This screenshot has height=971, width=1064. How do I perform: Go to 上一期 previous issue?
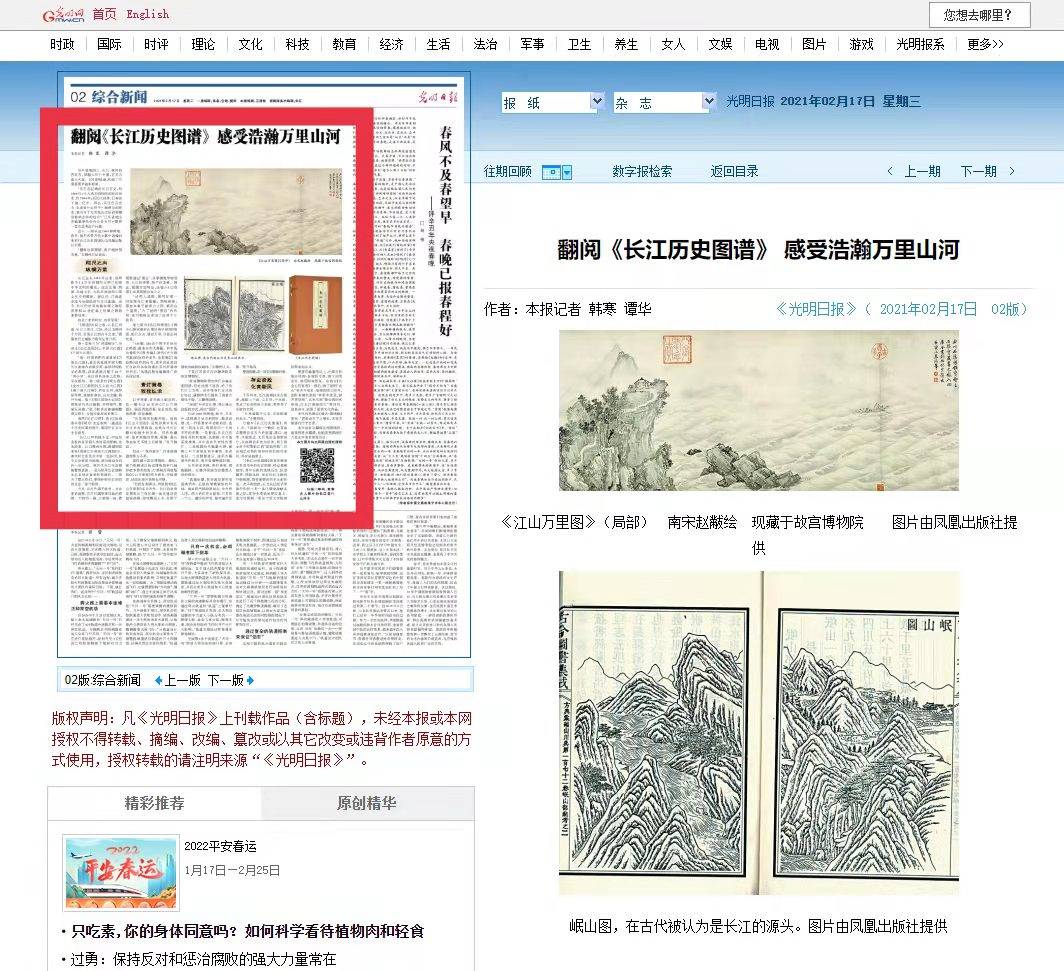pos(922,171)
